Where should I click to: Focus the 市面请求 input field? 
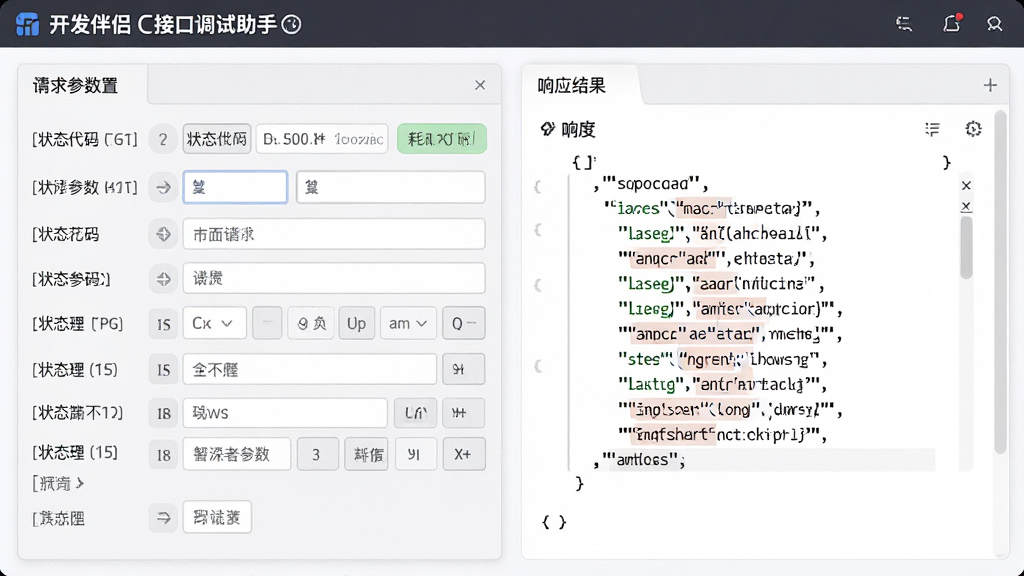tap(334, 234)
